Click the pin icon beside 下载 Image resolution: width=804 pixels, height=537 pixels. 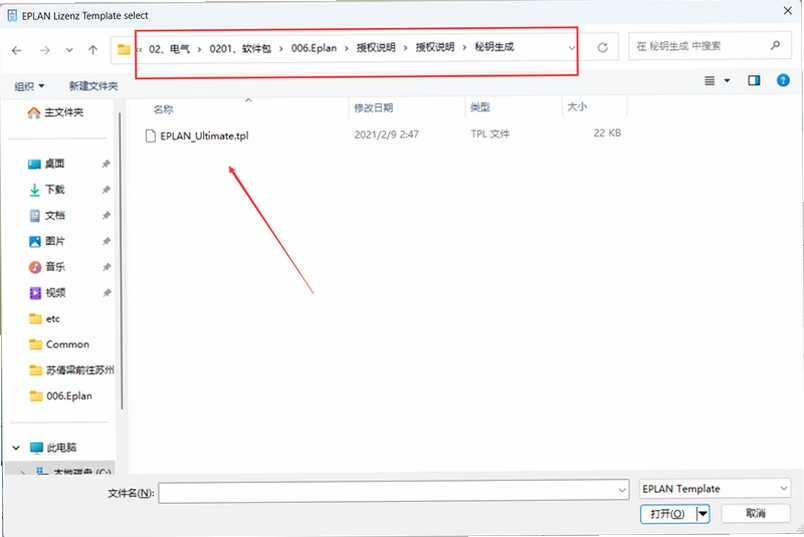(106, 190)
